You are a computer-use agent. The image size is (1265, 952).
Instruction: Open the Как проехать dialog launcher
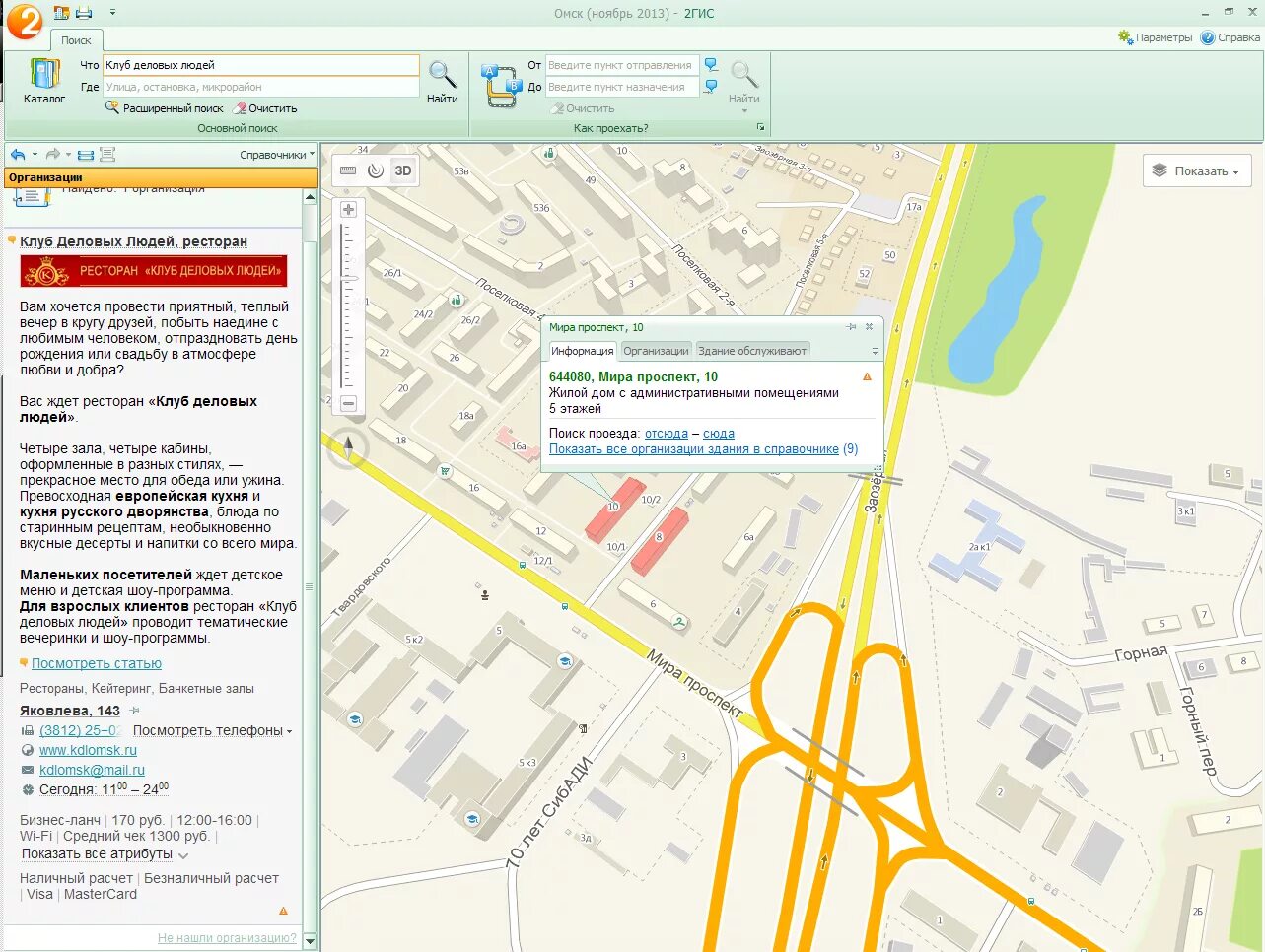[x=760, y=128]
